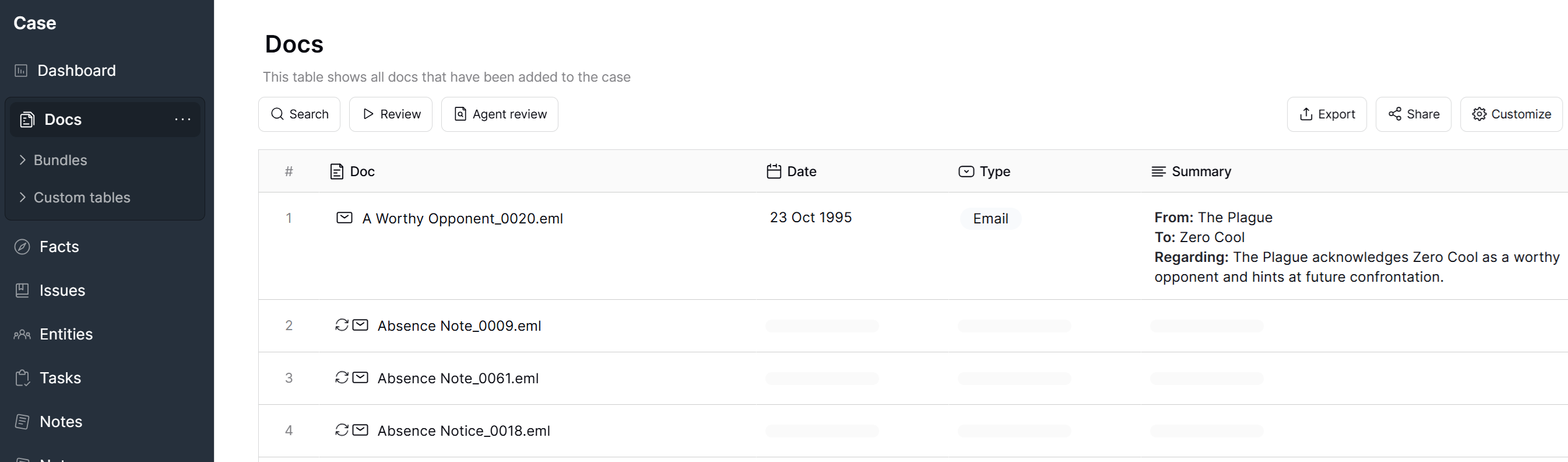Expand Custom tables in the sidebar
This screenshot has width=1568, height=462.
coord(82,198)
